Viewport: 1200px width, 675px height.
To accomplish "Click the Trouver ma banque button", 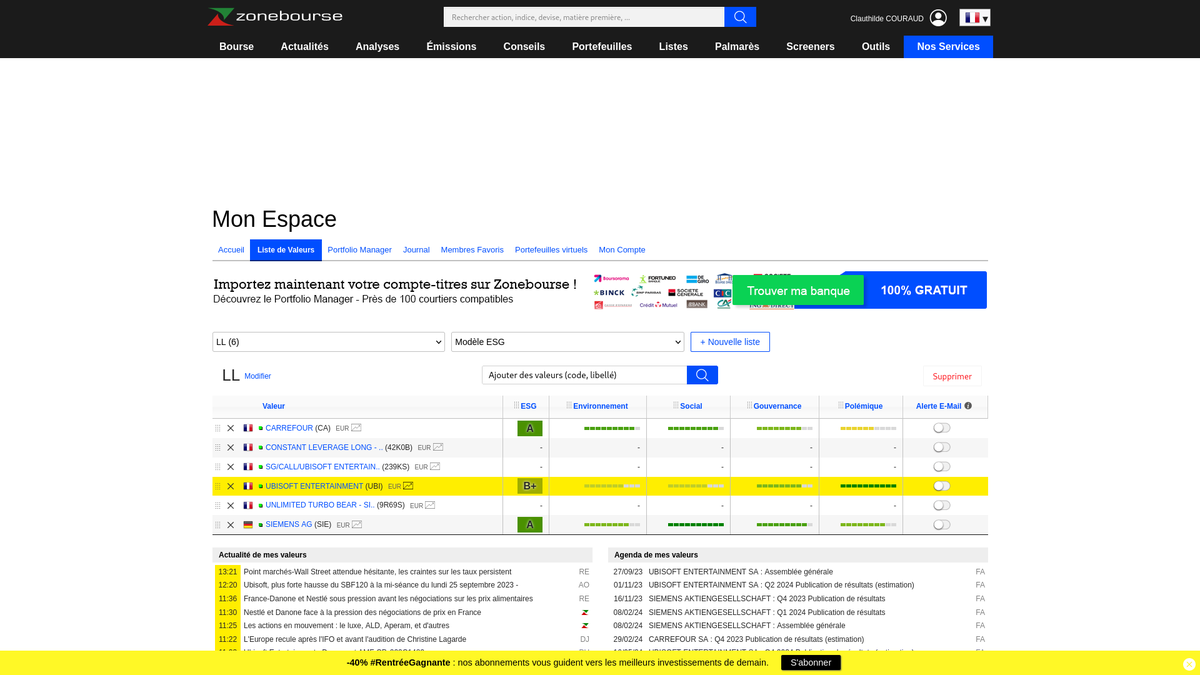I will point(798,290).
